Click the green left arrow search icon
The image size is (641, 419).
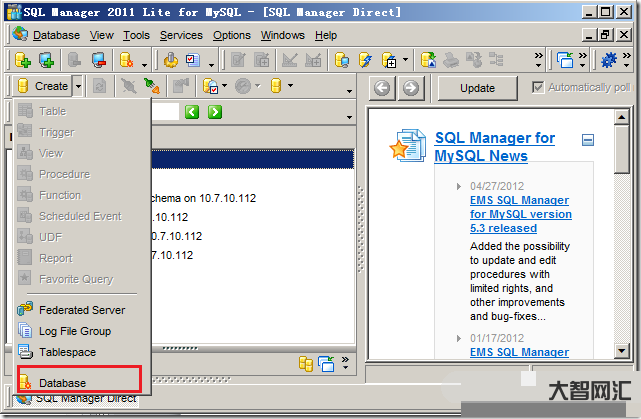(x=193, y=112)
